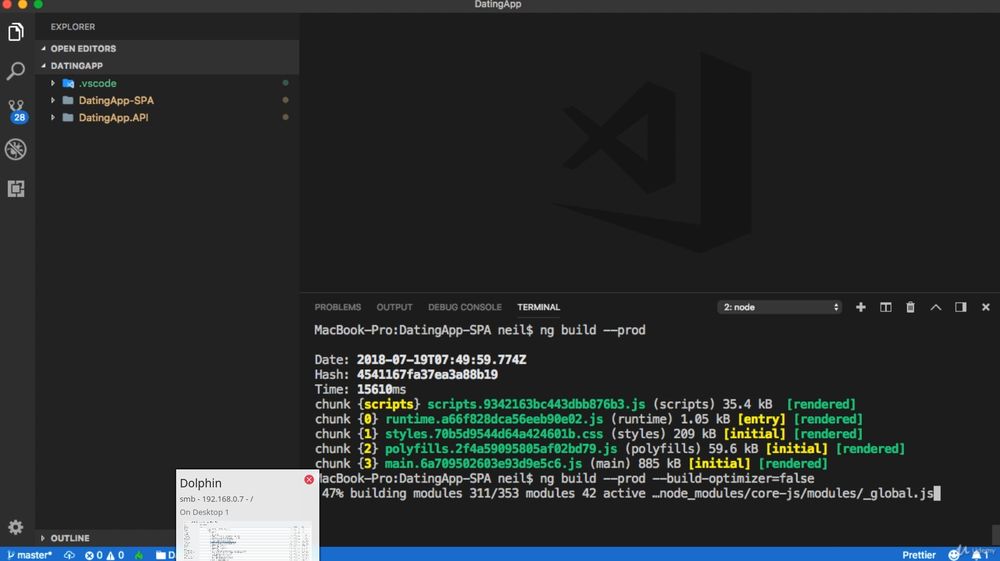Click Prettier in the status bar
1000x561 pixels.
[x=918, y=555]
